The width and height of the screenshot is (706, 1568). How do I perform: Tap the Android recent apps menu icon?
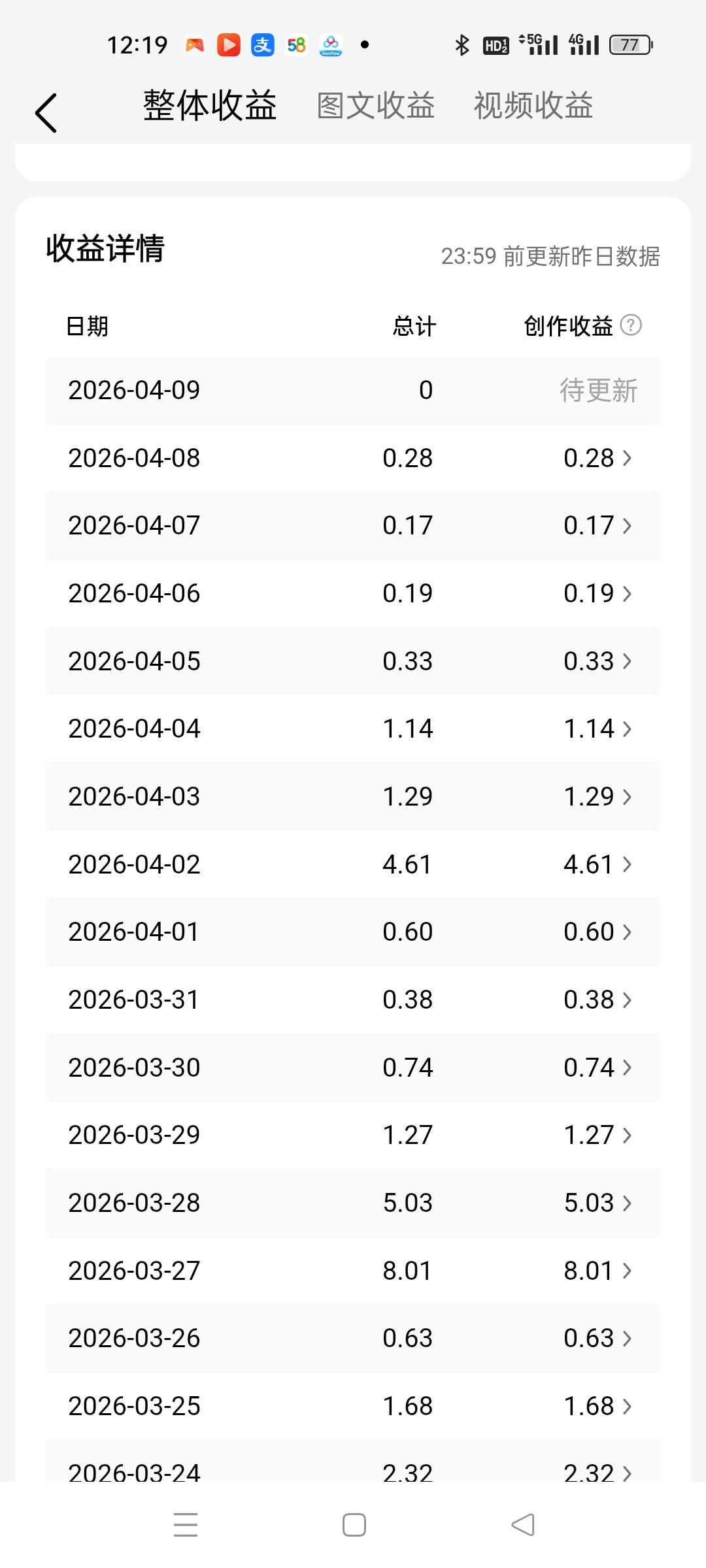186,1525
